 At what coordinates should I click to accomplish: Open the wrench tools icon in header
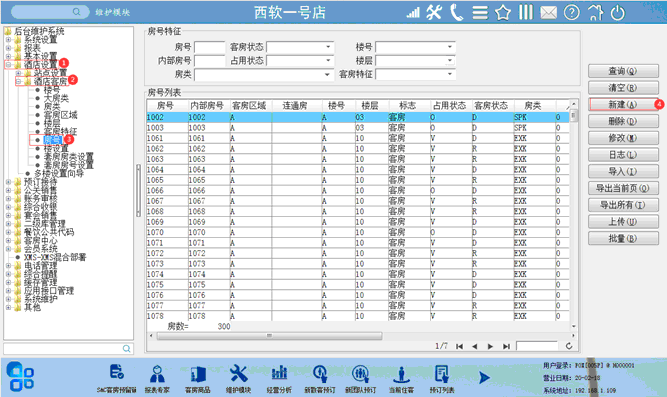(x=434, y=12)
